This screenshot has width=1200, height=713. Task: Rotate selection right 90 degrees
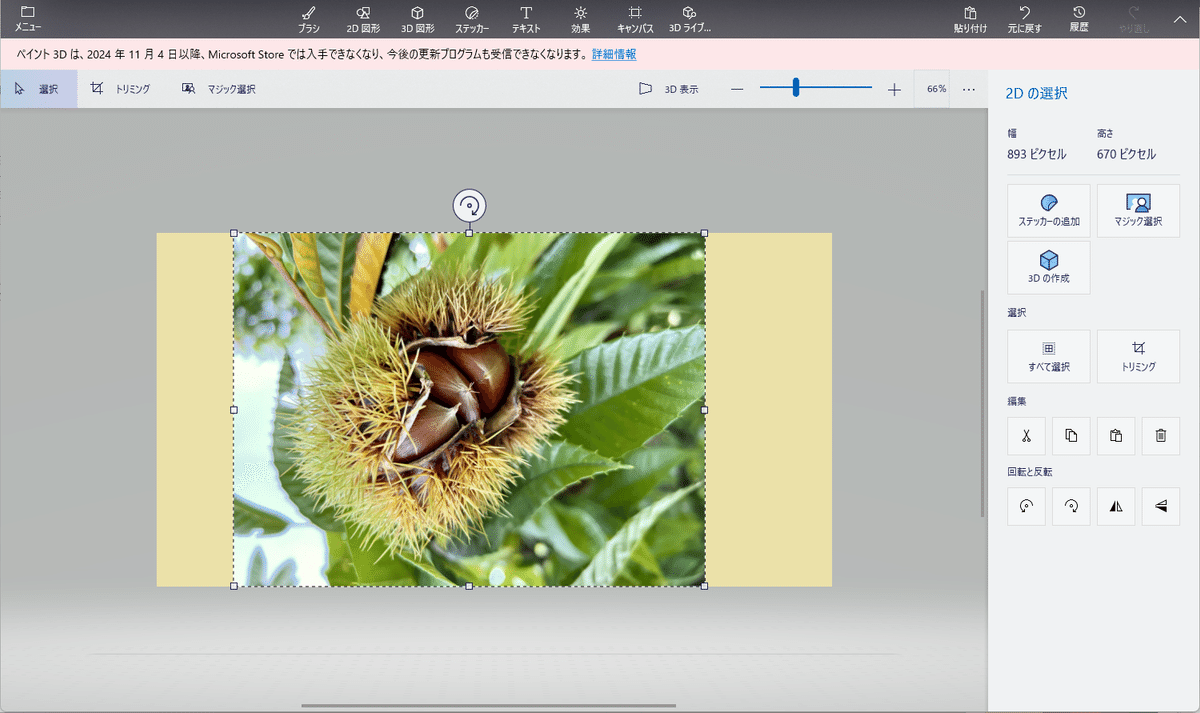pyautogui.click(x=1071, y=507)
